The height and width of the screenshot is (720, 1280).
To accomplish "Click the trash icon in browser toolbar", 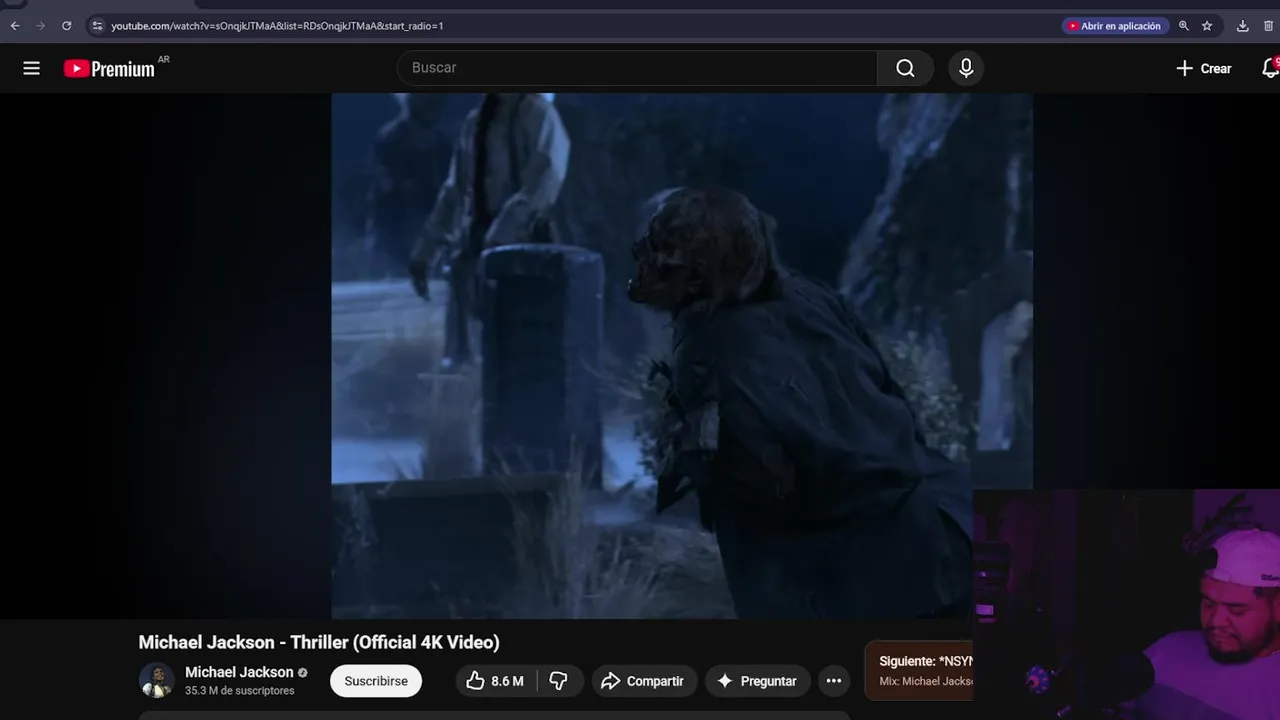I will click(1269, 26).
